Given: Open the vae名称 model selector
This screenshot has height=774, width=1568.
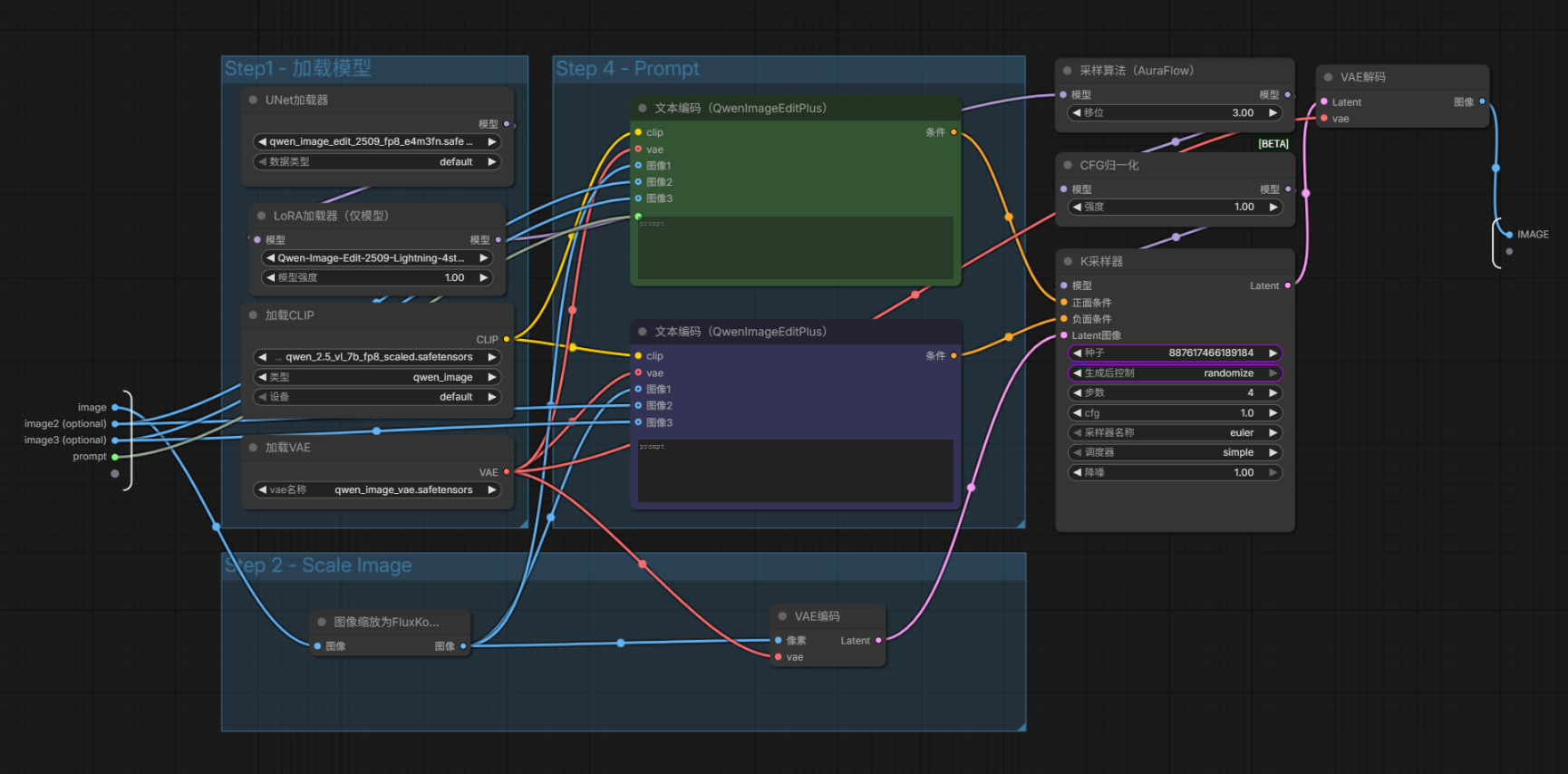Looking at the screenshot, I should [x=376, y=489].
